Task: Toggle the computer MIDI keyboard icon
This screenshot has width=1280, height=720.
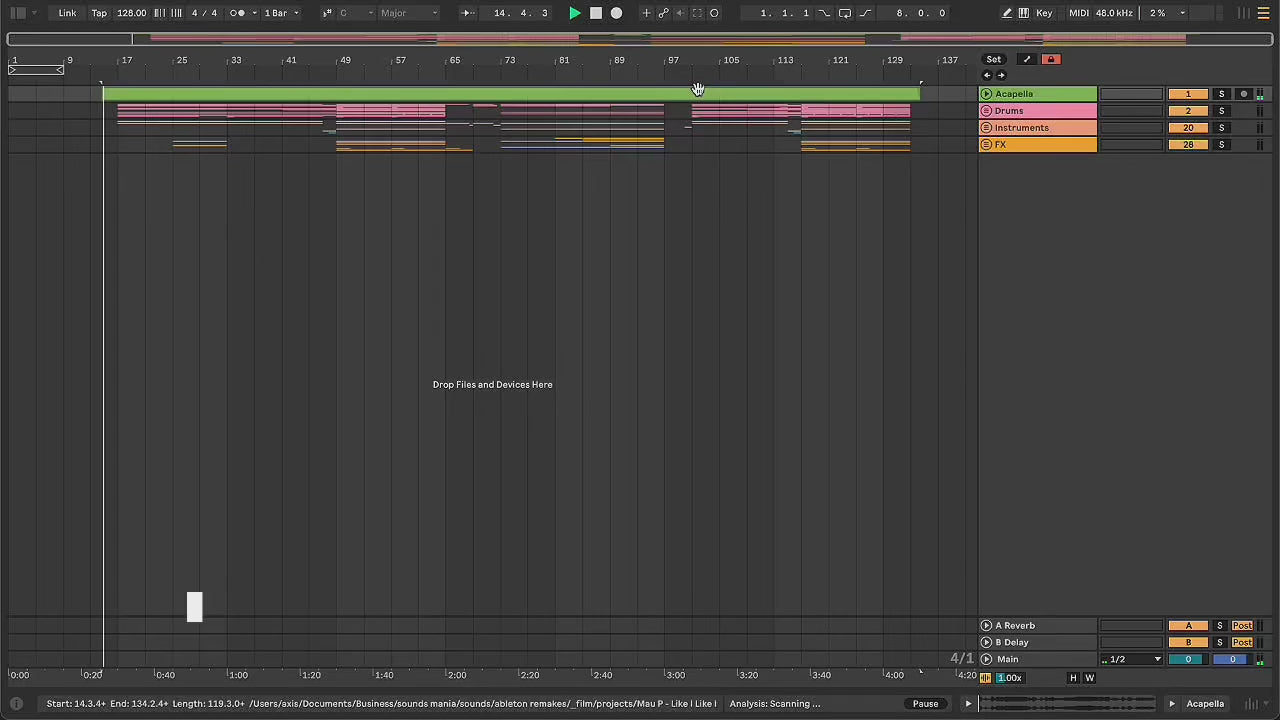Action: point(1023,13)
